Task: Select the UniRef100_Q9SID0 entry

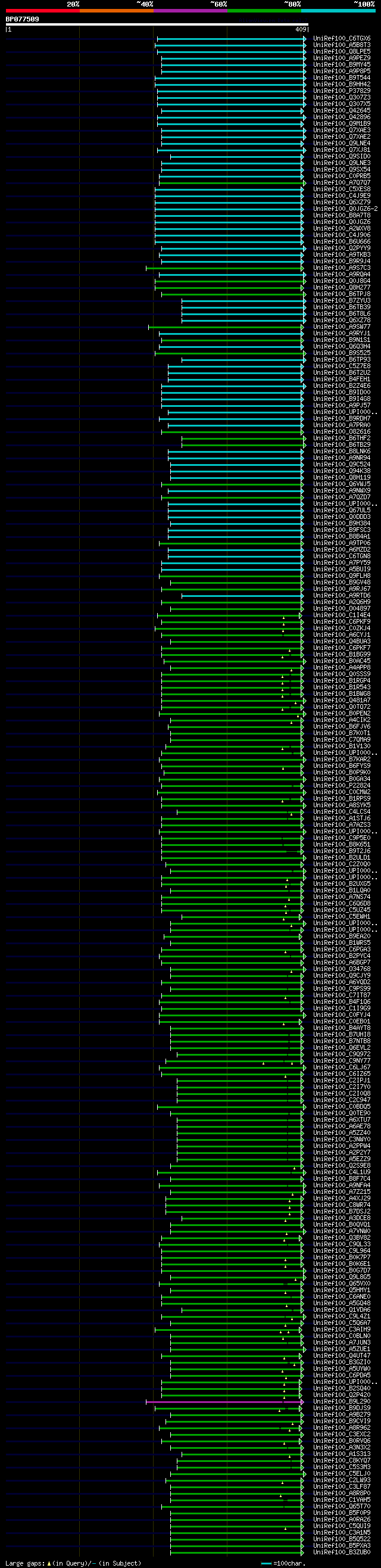Action: [x=342, y=157]
